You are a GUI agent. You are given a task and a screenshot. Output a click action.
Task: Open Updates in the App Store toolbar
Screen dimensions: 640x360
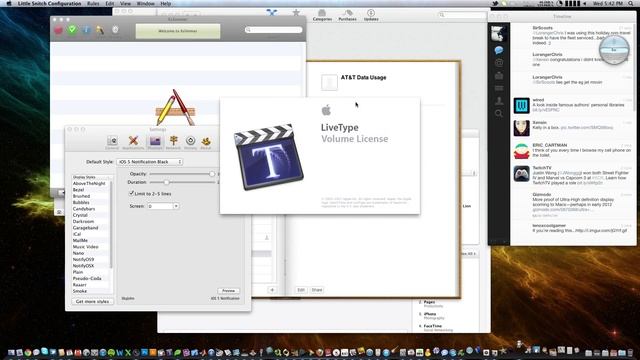(371, 16)
